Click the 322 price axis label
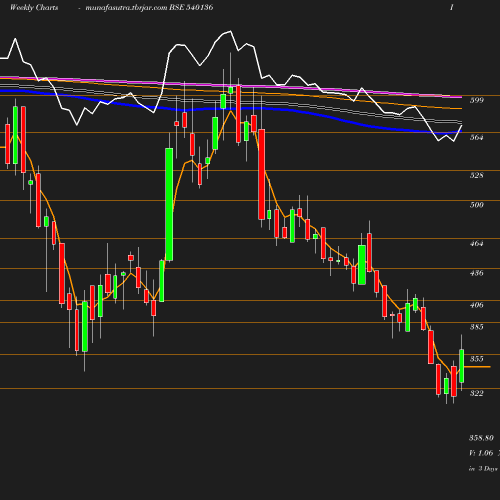This screenshot has width=500, height=500. coord(476,393)
